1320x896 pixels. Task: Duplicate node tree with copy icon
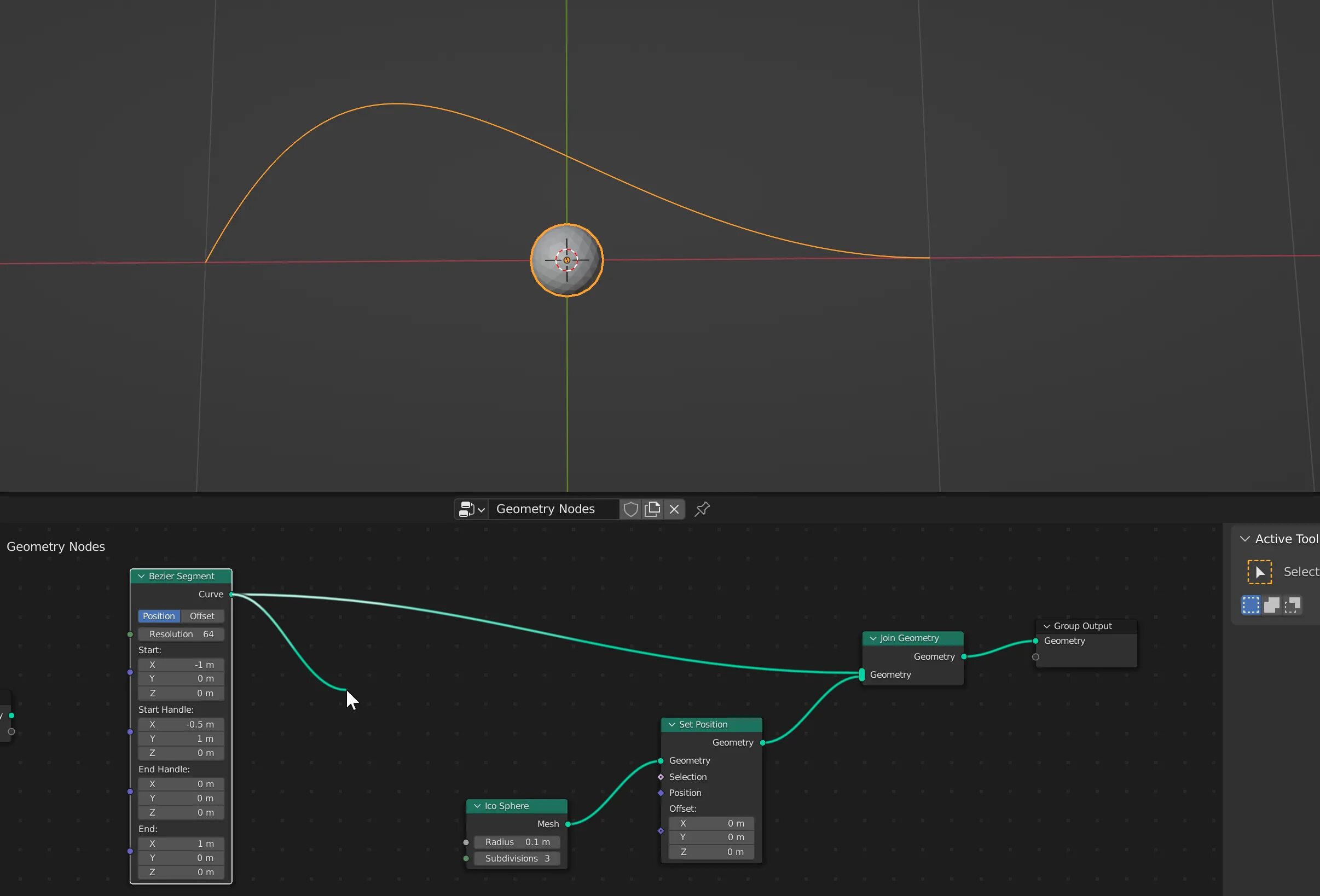coord(653,509)
